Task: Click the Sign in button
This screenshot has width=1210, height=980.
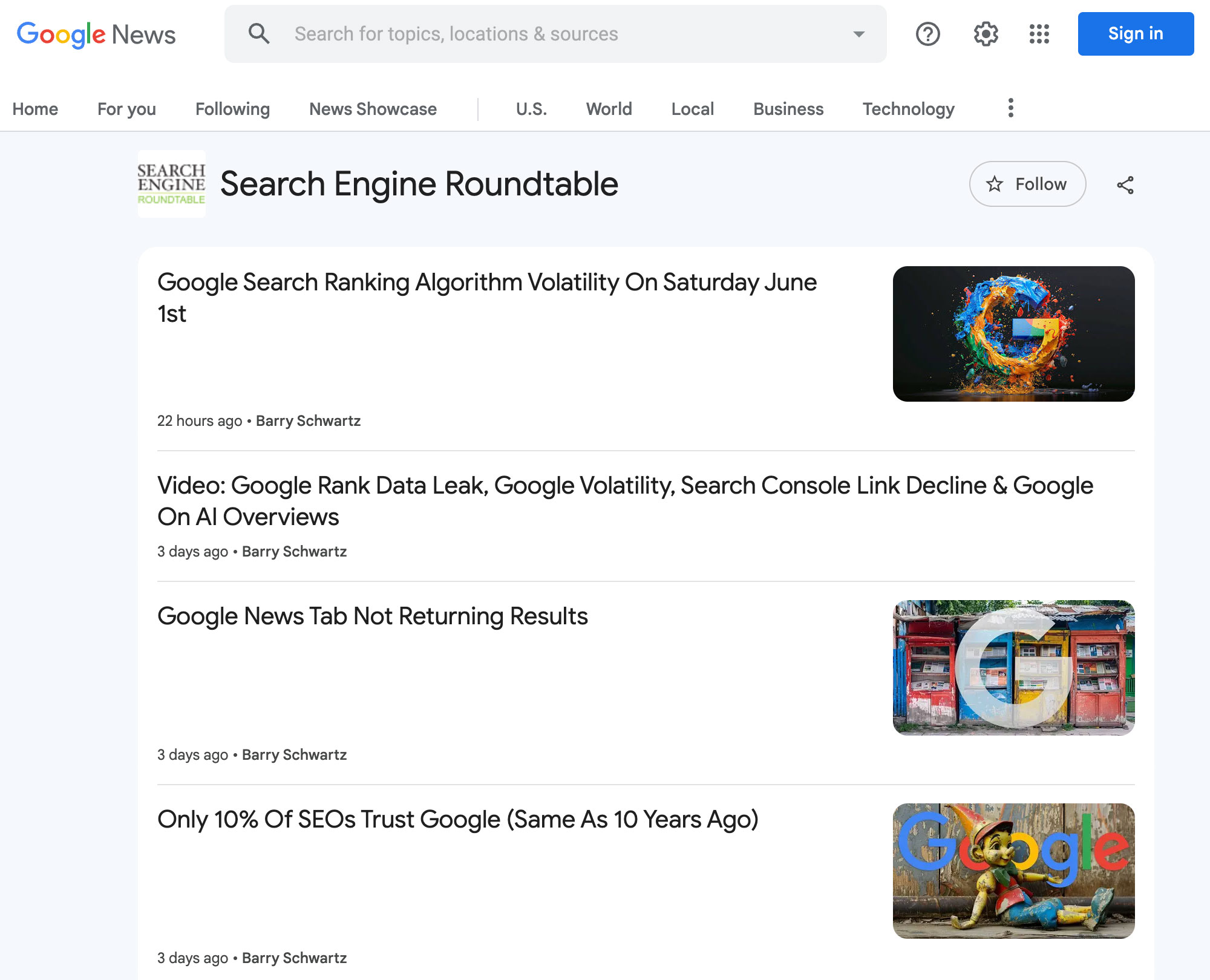Action: point(1135,34)
